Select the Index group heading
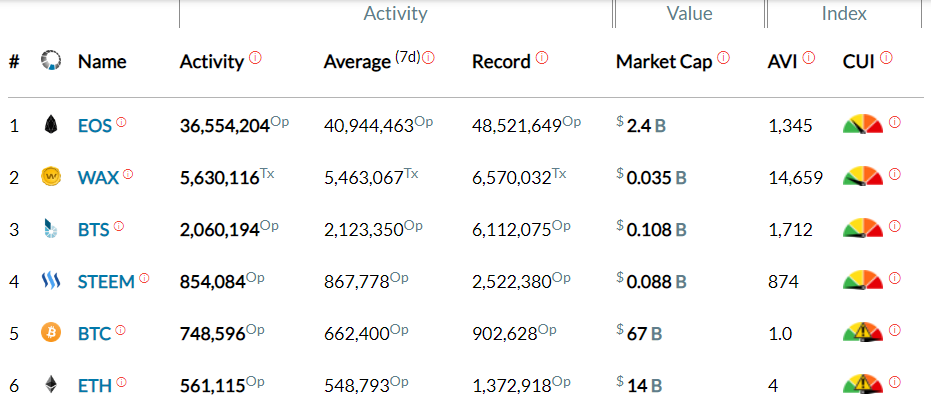Screen dimensions: 931x407 844,14
